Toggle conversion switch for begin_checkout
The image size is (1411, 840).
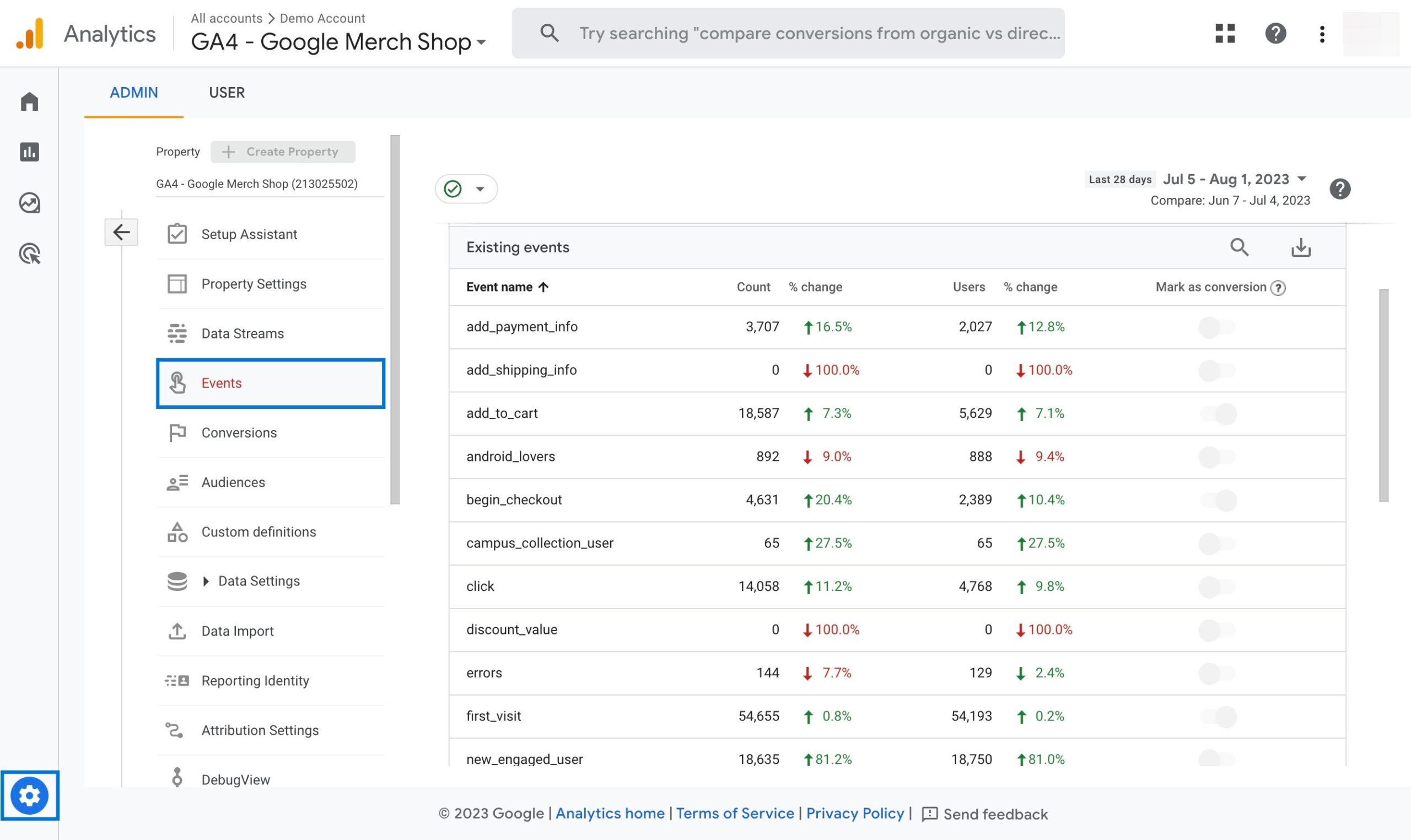(1218, 500)
